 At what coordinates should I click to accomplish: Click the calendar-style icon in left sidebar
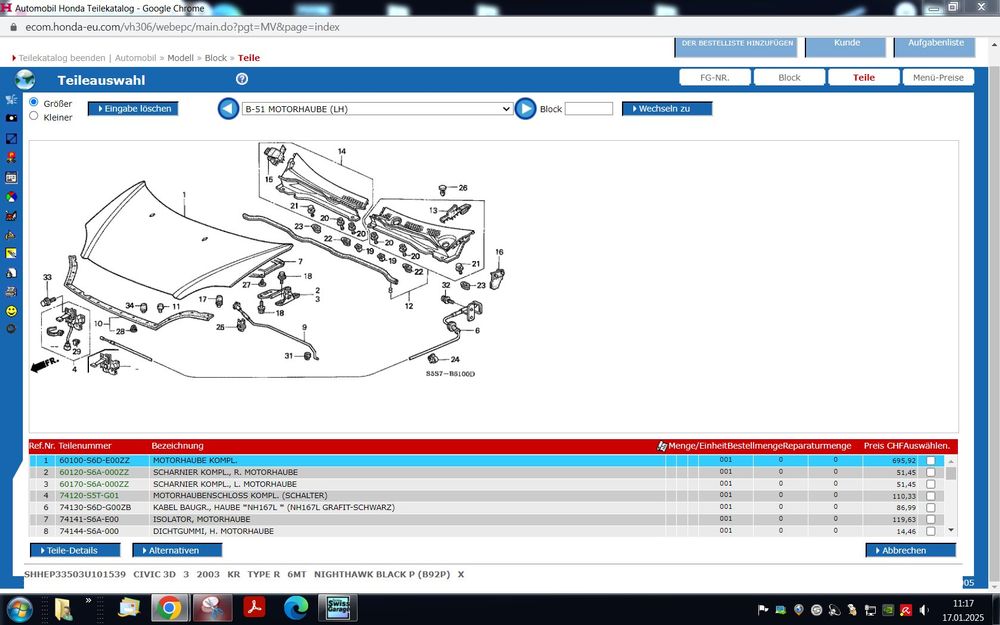click(11, 177)
